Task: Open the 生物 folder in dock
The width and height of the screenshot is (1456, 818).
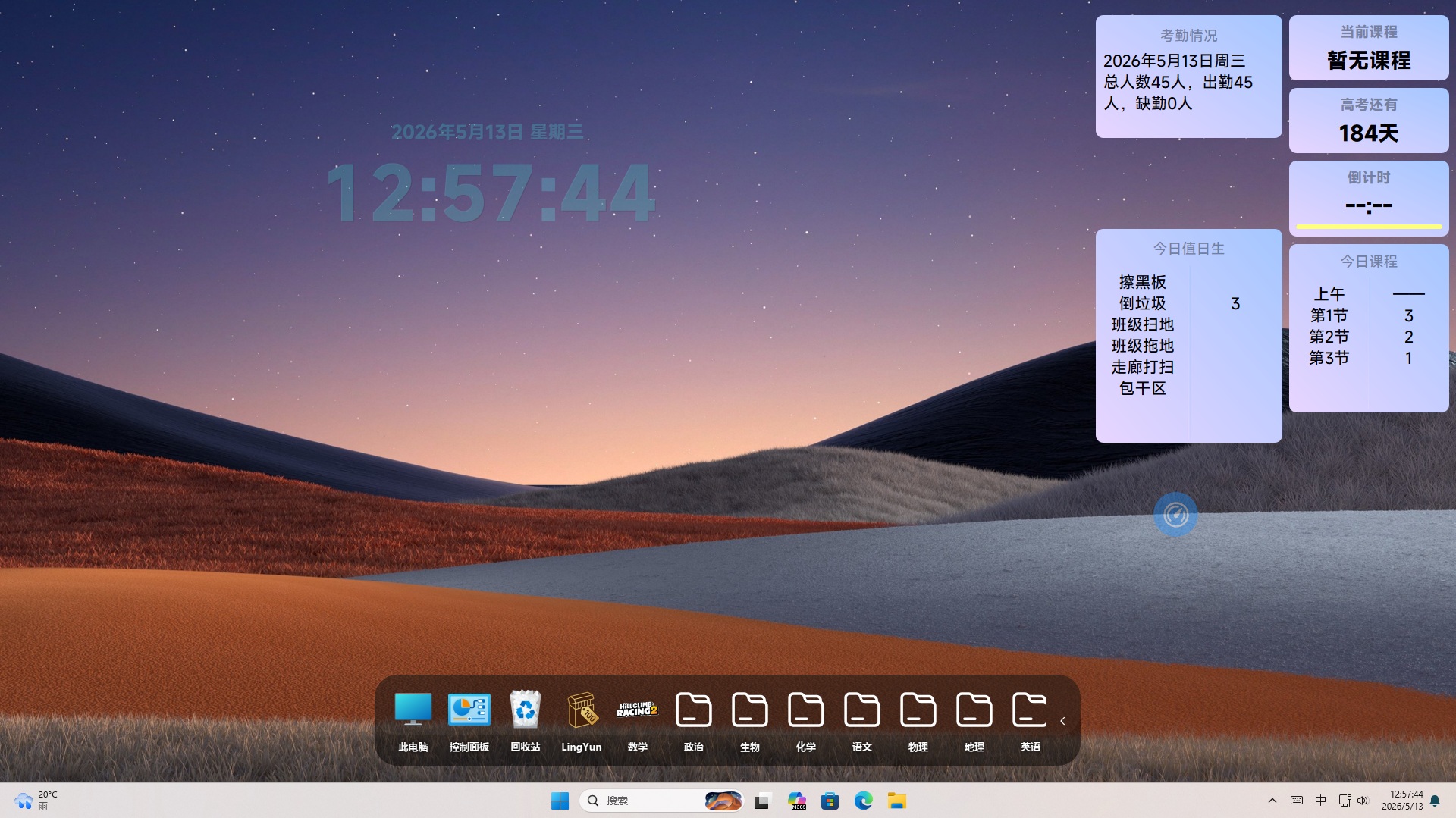Action: [x=749, y=721]
